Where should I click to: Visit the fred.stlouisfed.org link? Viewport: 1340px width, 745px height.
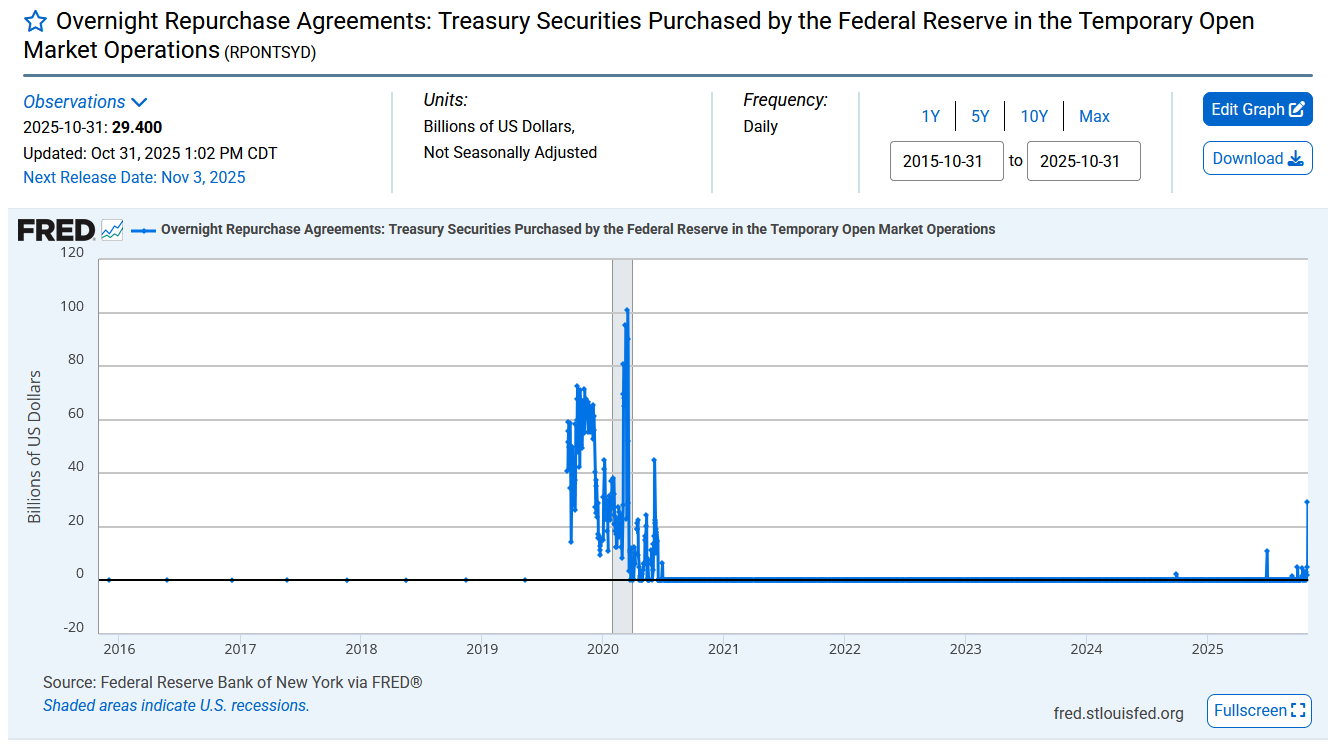[x=1117, y=712]
